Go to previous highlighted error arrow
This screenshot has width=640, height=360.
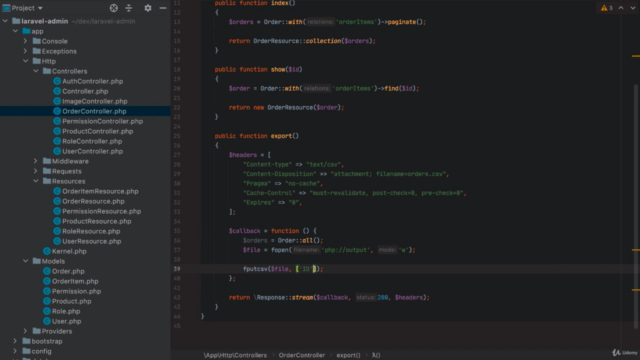pyautogui.click(x=621, y=8)
